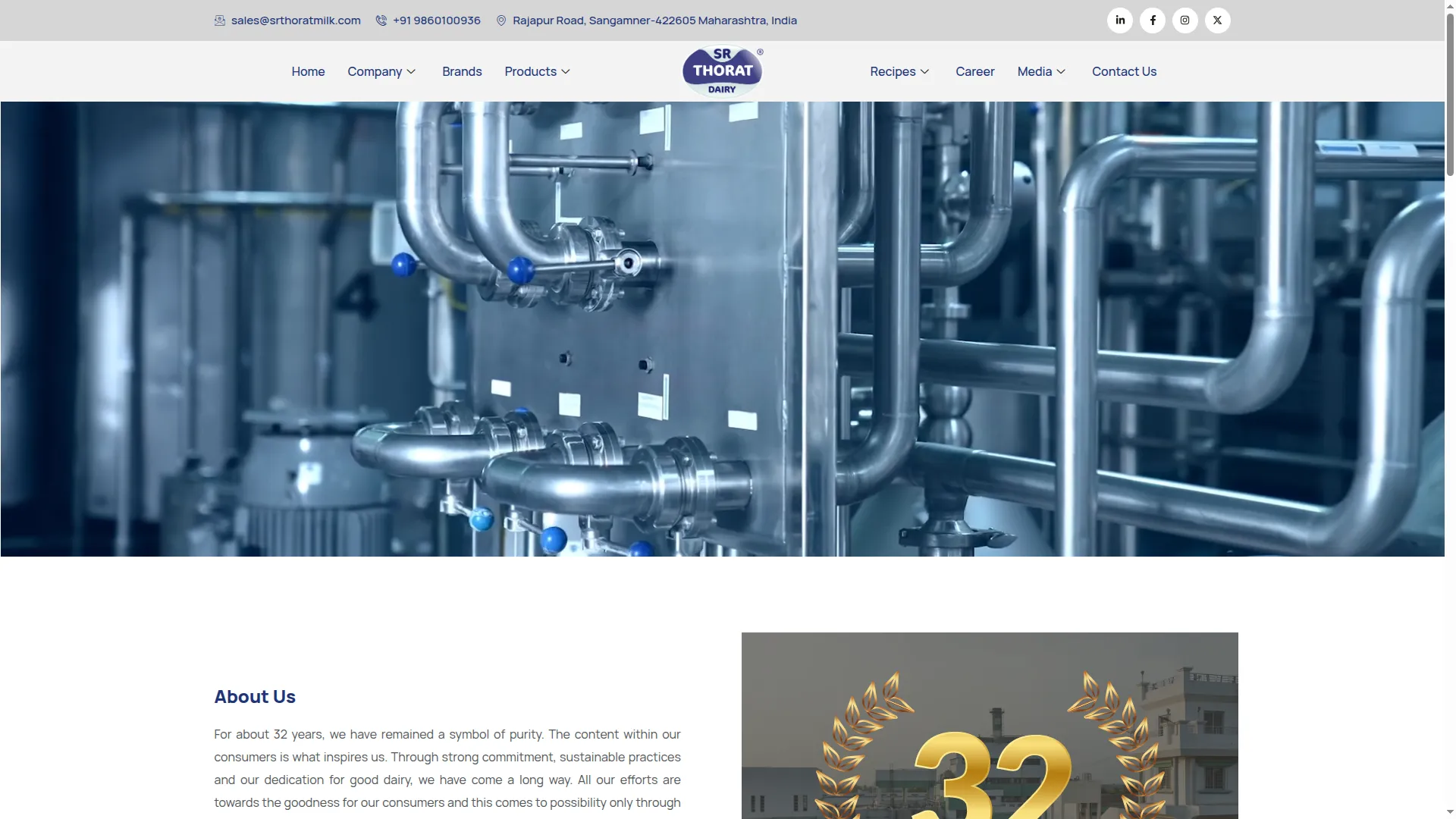Click the email envelope icon
The image size is (1456, 819).
[x=220, y=20]
